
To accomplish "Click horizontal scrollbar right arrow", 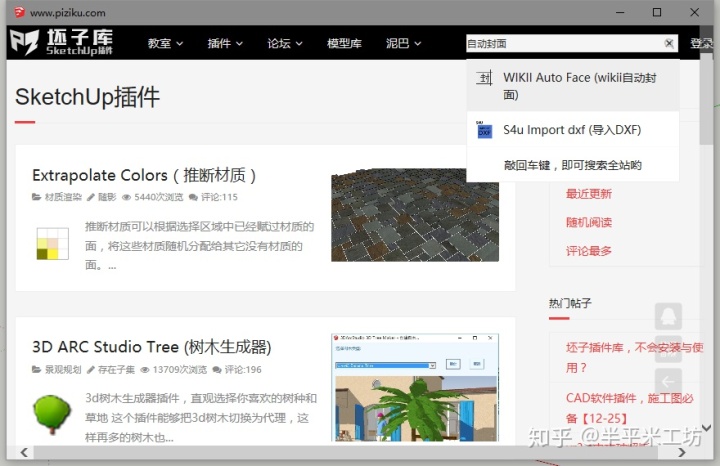I will pos(681,452).
